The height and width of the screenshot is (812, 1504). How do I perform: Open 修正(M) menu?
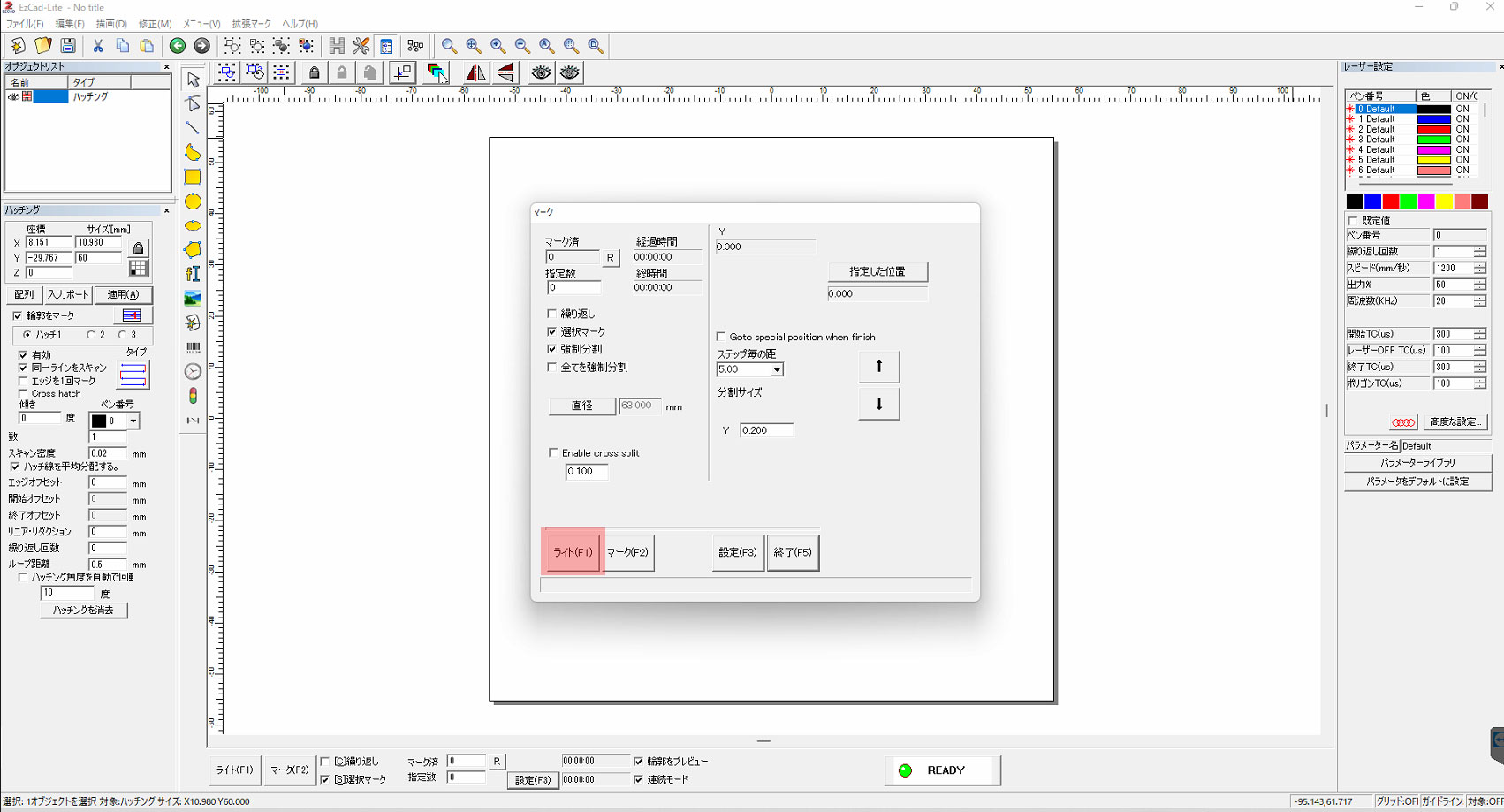coord(155,24)
